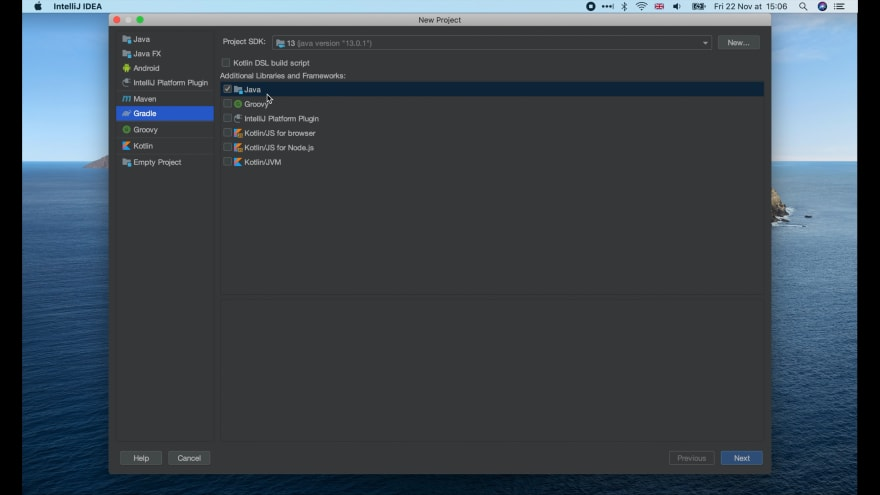Click the Wi-Fi menu bar icon
This screenshot has height=495, width=880.
641,6
